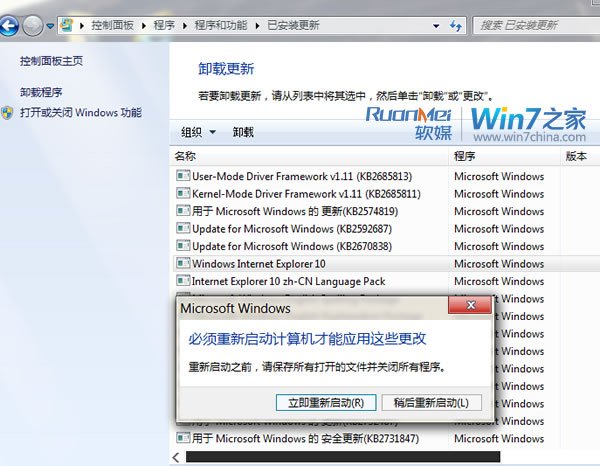Sort list by the 程序 column header

tap(464, 156)
